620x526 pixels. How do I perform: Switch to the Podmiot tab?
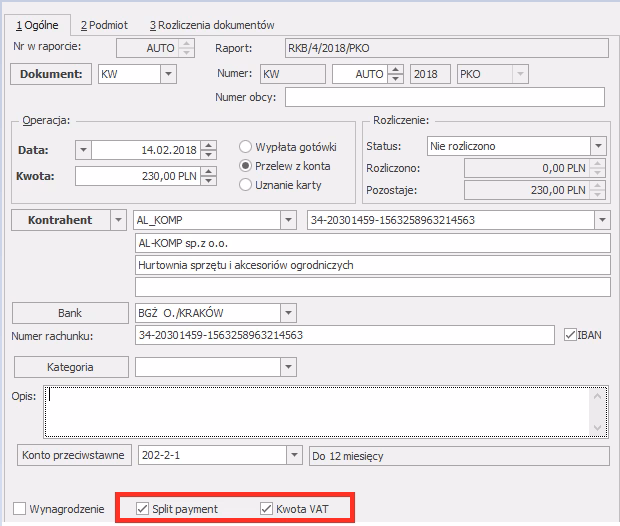[x=103, y=24]
